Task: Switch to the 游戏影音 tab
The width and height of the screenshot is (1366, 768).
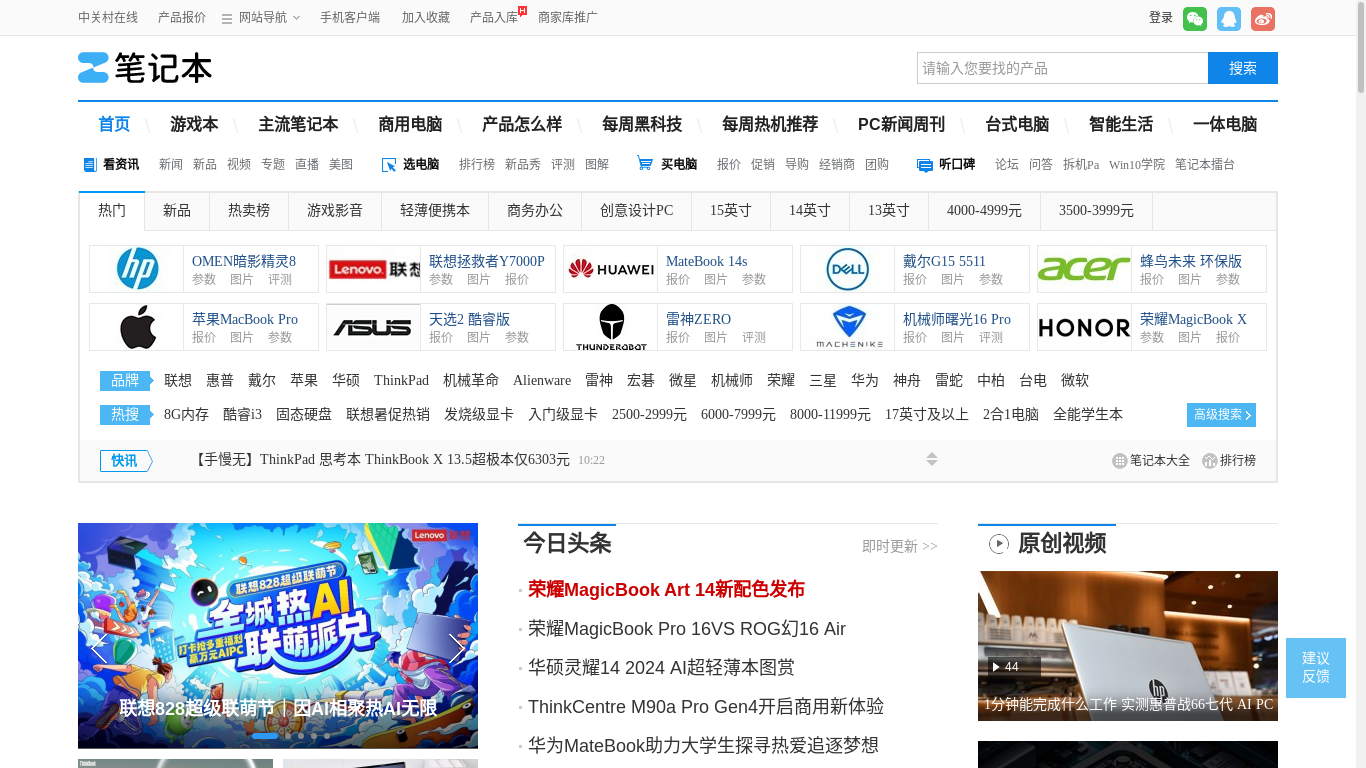Action: point(335,211)
